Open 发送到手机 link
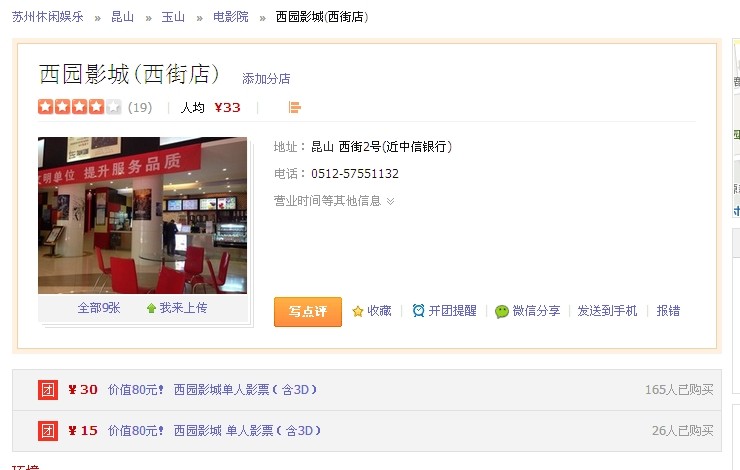Image resolution: width=740 pixels, height=470 pixels. [x=607, y=311]
